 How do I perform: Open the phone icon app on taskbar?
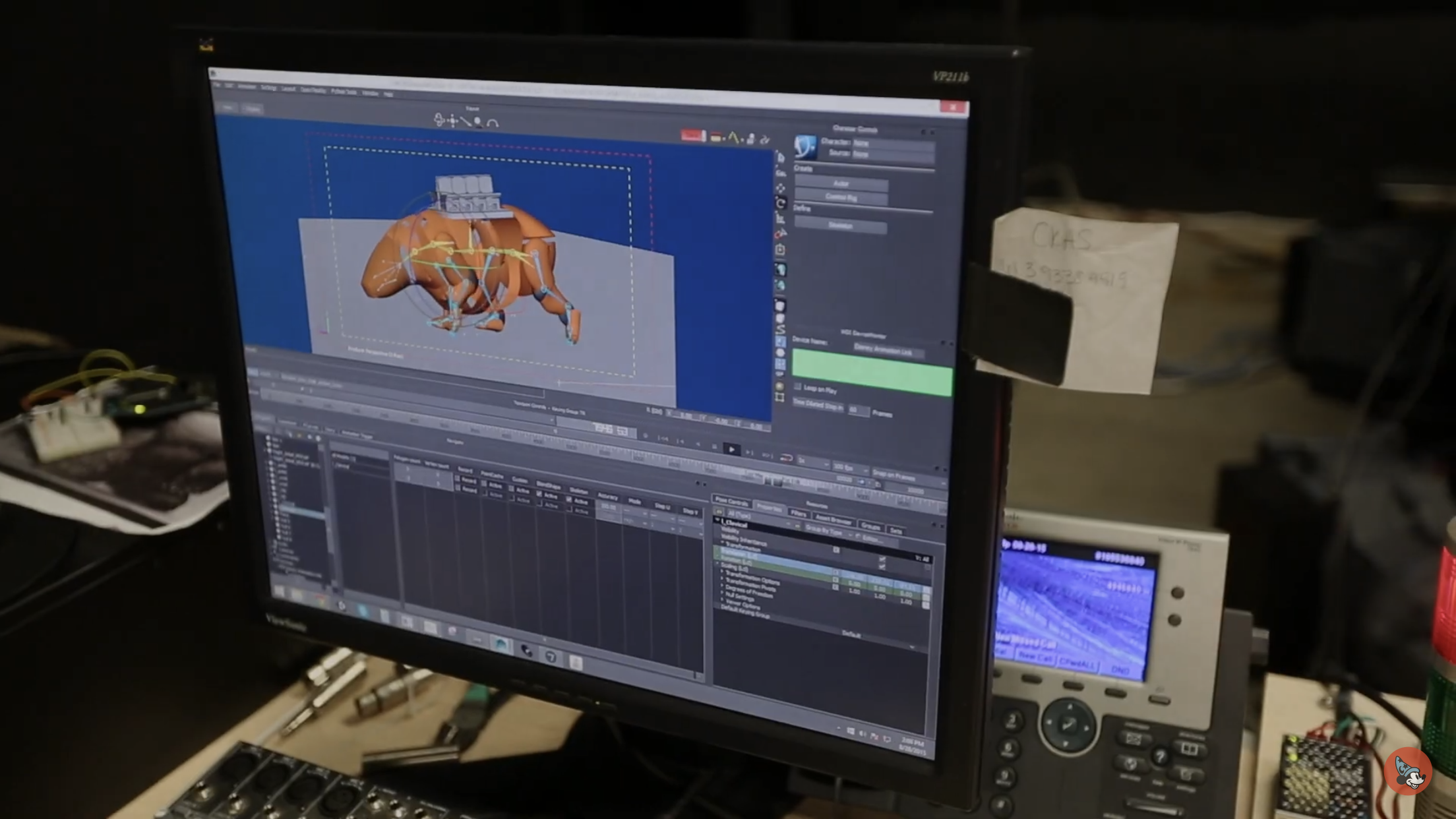(526, 651)
